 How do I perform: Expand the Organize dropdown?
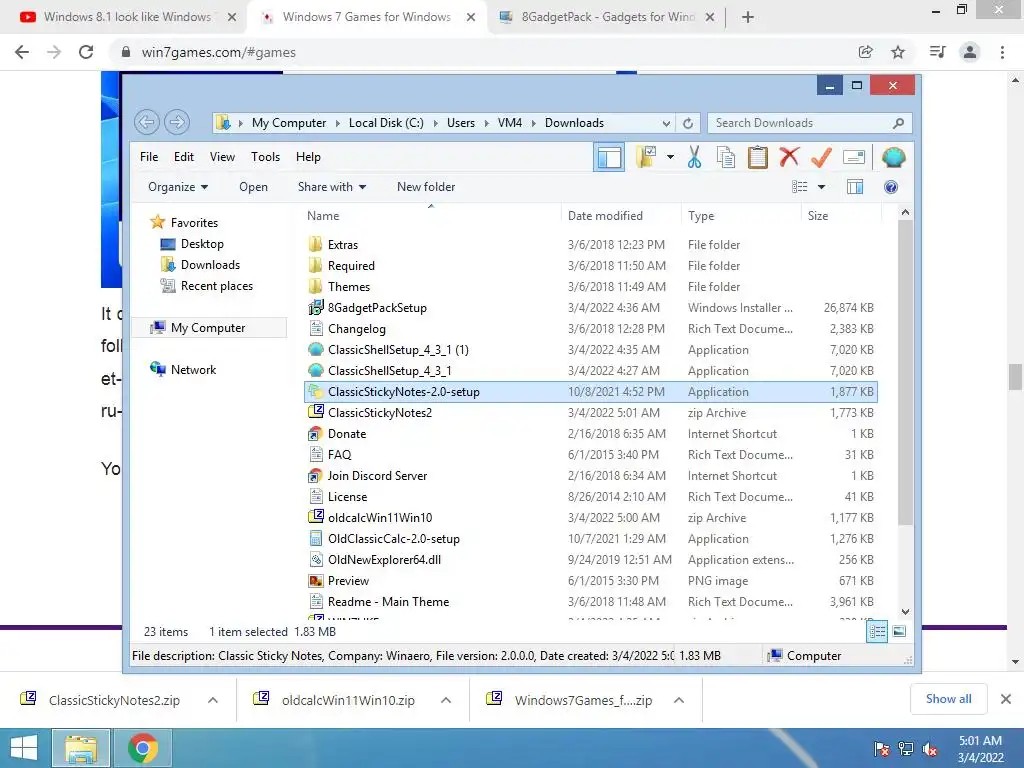(x=178, y=187)
